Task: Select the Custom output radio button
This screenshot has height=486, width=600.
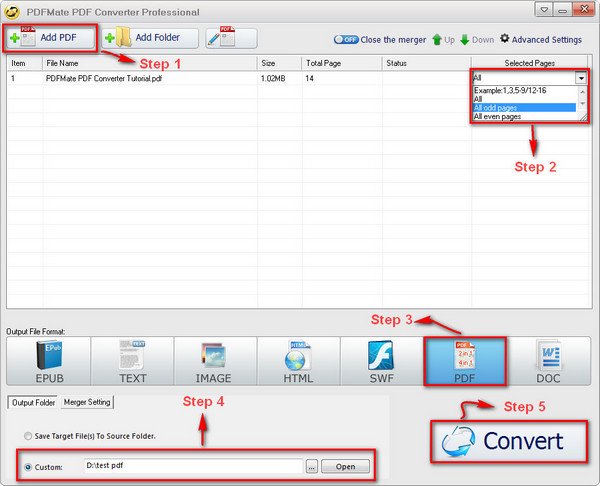Action: point(28,467)
